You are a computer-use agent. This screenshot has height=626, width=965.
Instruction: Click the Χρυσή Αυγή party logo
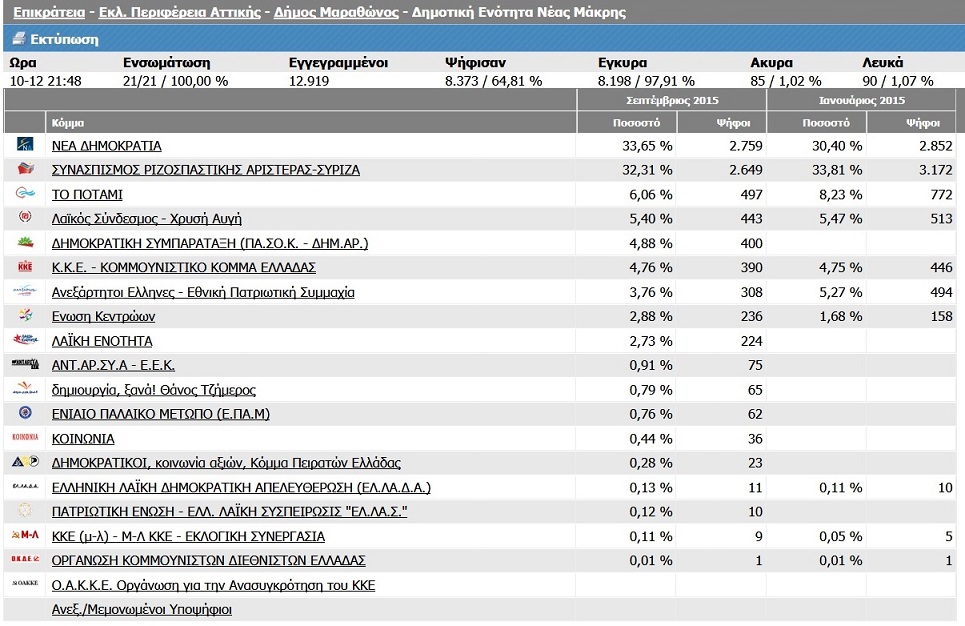pos(26,218)
